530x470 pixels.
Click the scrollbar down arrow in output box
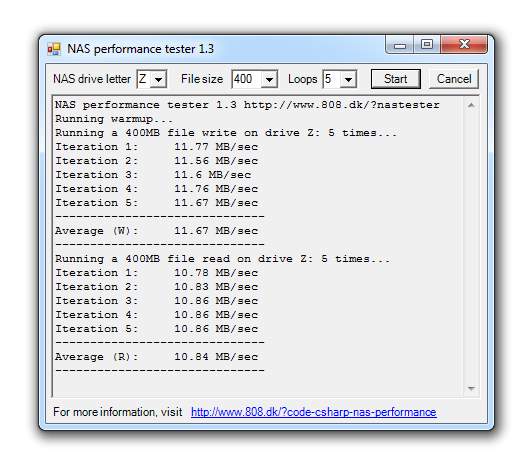click(x=471, y=389)
